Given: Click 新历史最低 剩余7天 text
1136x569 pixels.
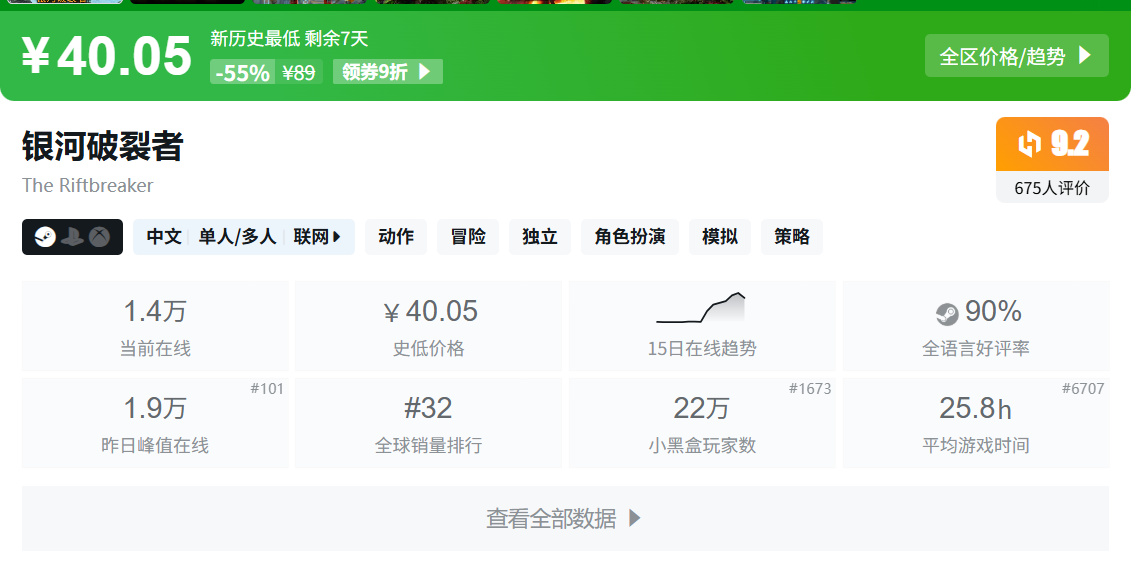Looking at the screenshot, I should pos(289,38).
